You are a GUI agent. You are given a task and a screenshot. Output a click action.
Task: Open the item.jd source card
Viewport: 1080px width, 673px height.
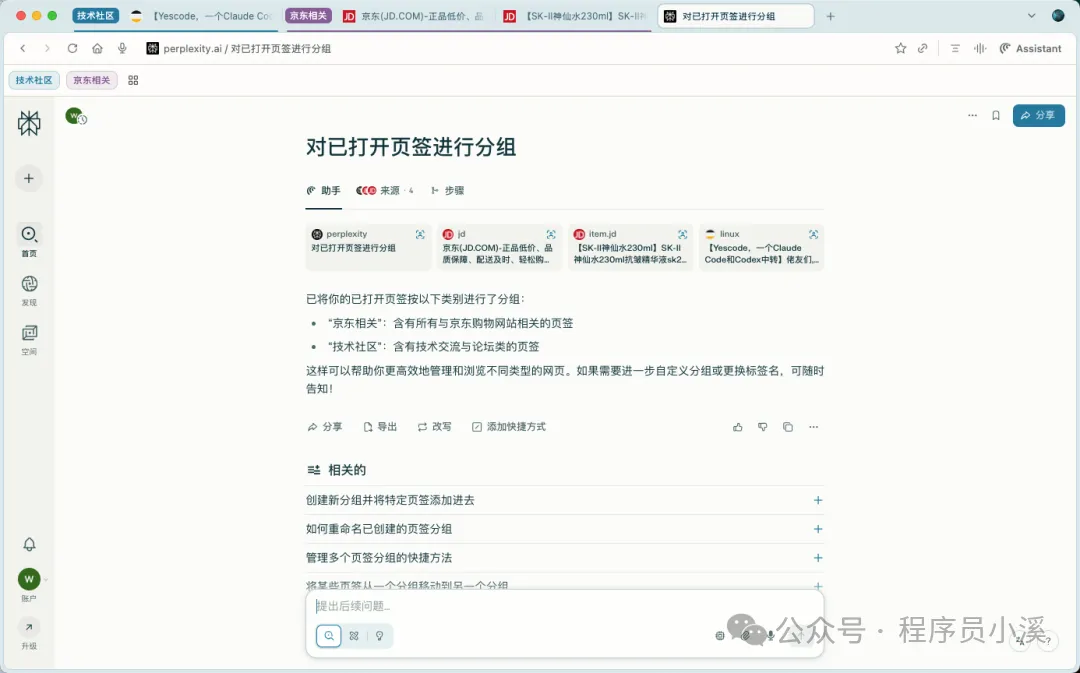[630, 247]
